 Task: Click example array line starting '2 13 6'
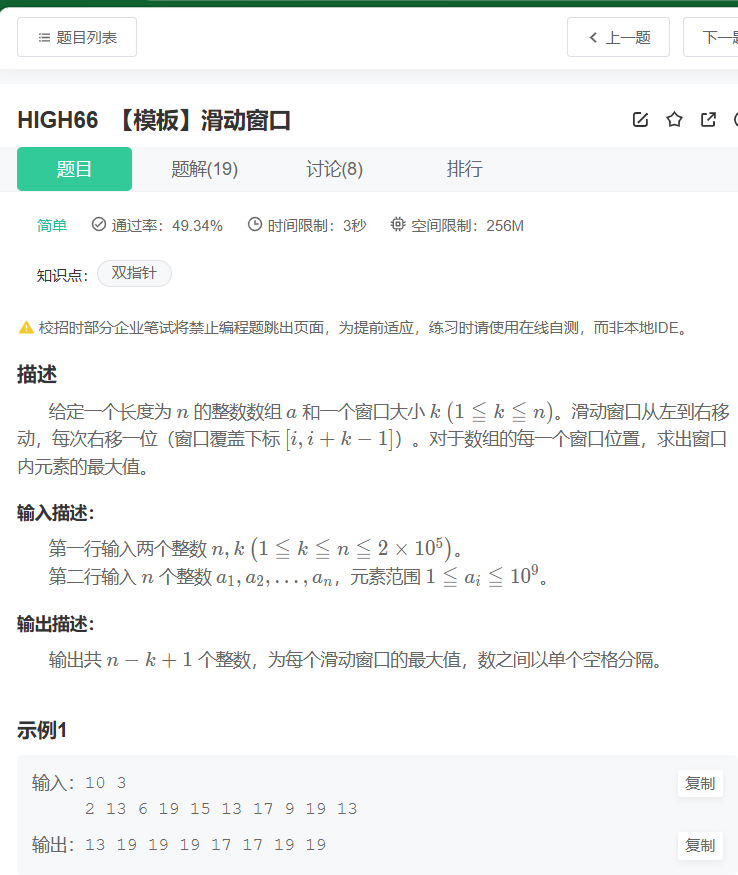click(221, 809)
